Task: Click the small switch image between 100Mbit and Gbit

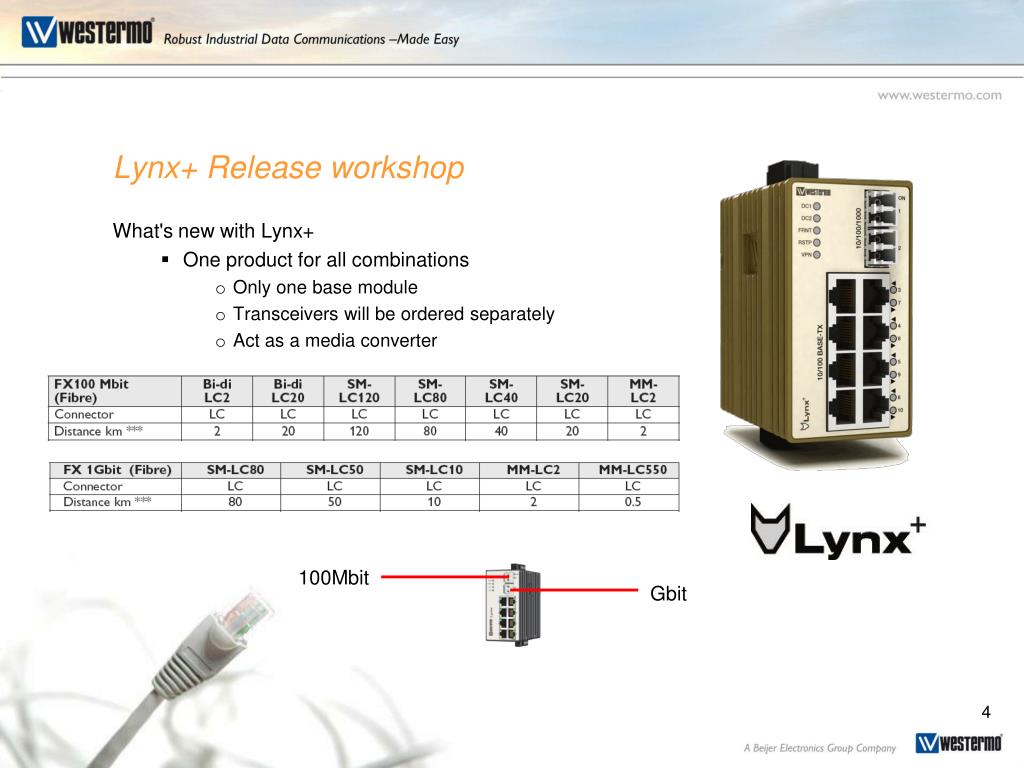Action: point(513,605)
